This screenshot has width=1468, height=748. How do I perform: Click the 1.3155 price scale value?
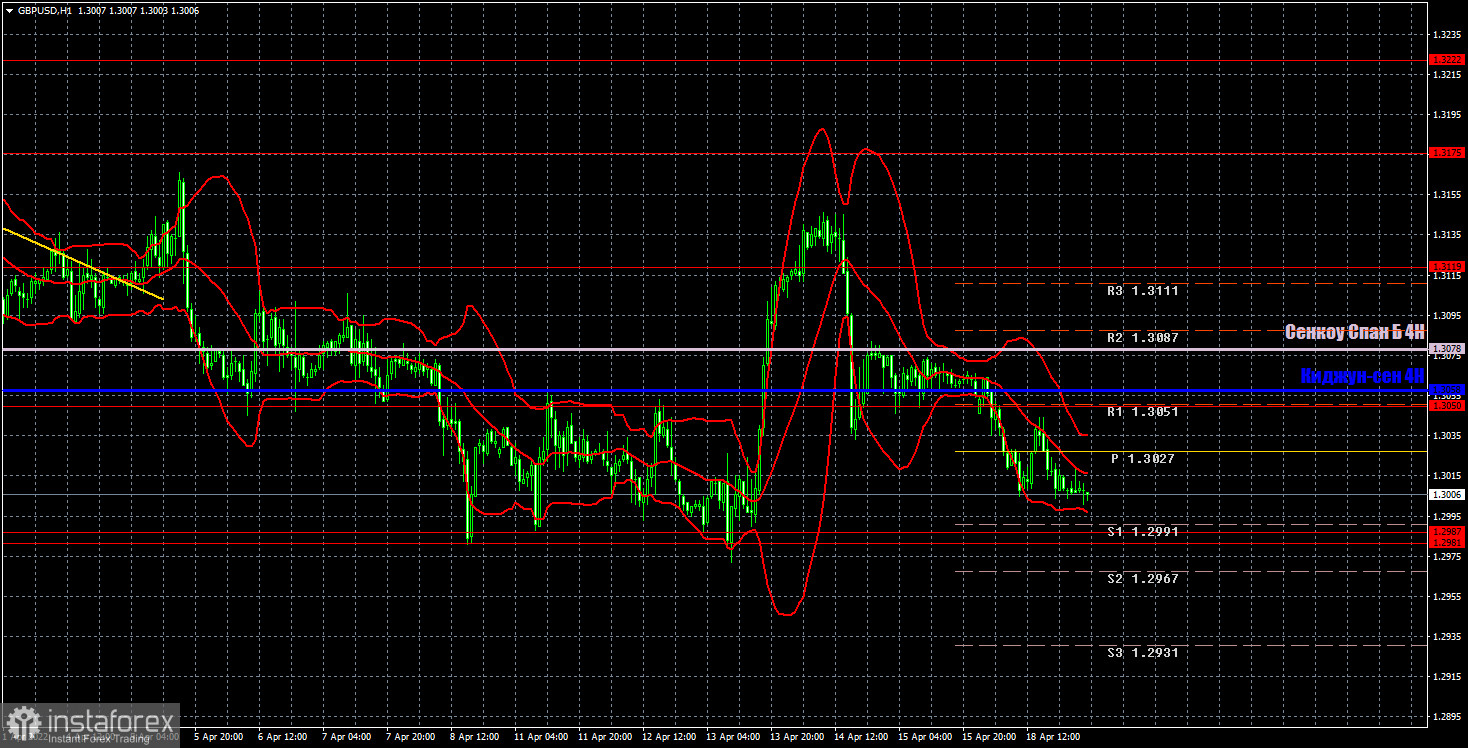tap(1448, 194)
